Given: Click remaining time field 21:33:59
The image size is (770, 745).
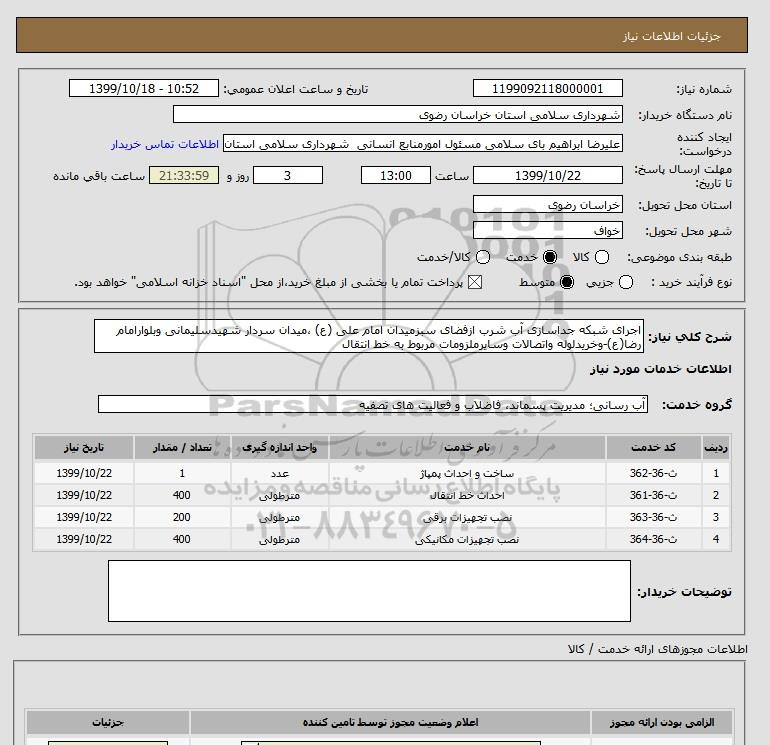Looking at the screenshot, I should click(x=184, y=175).
